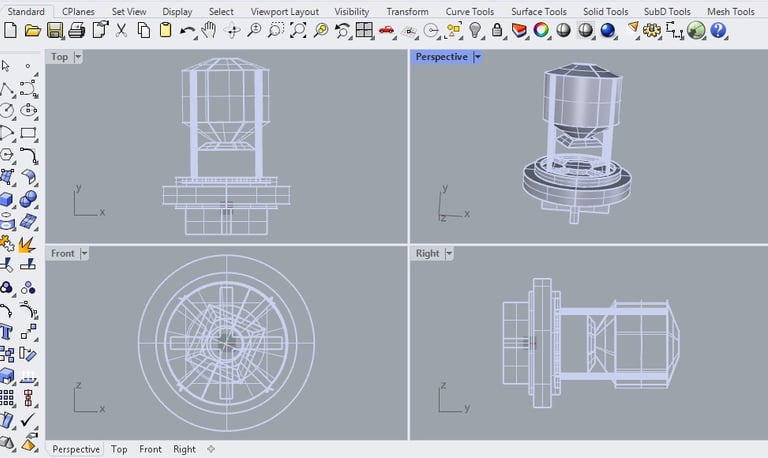
Task: Launch Grasshopper with the green icon
Action: point(696,30)
